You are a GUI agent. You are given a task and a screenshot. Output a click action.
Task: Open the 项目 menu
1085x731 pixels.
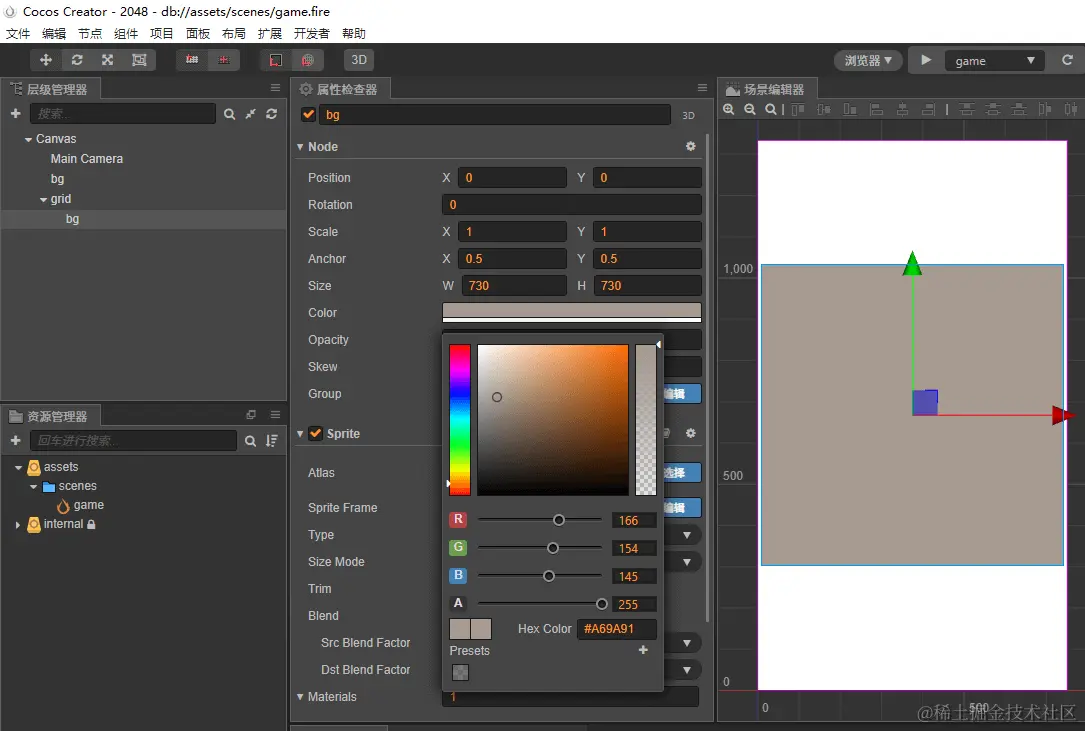162,33
